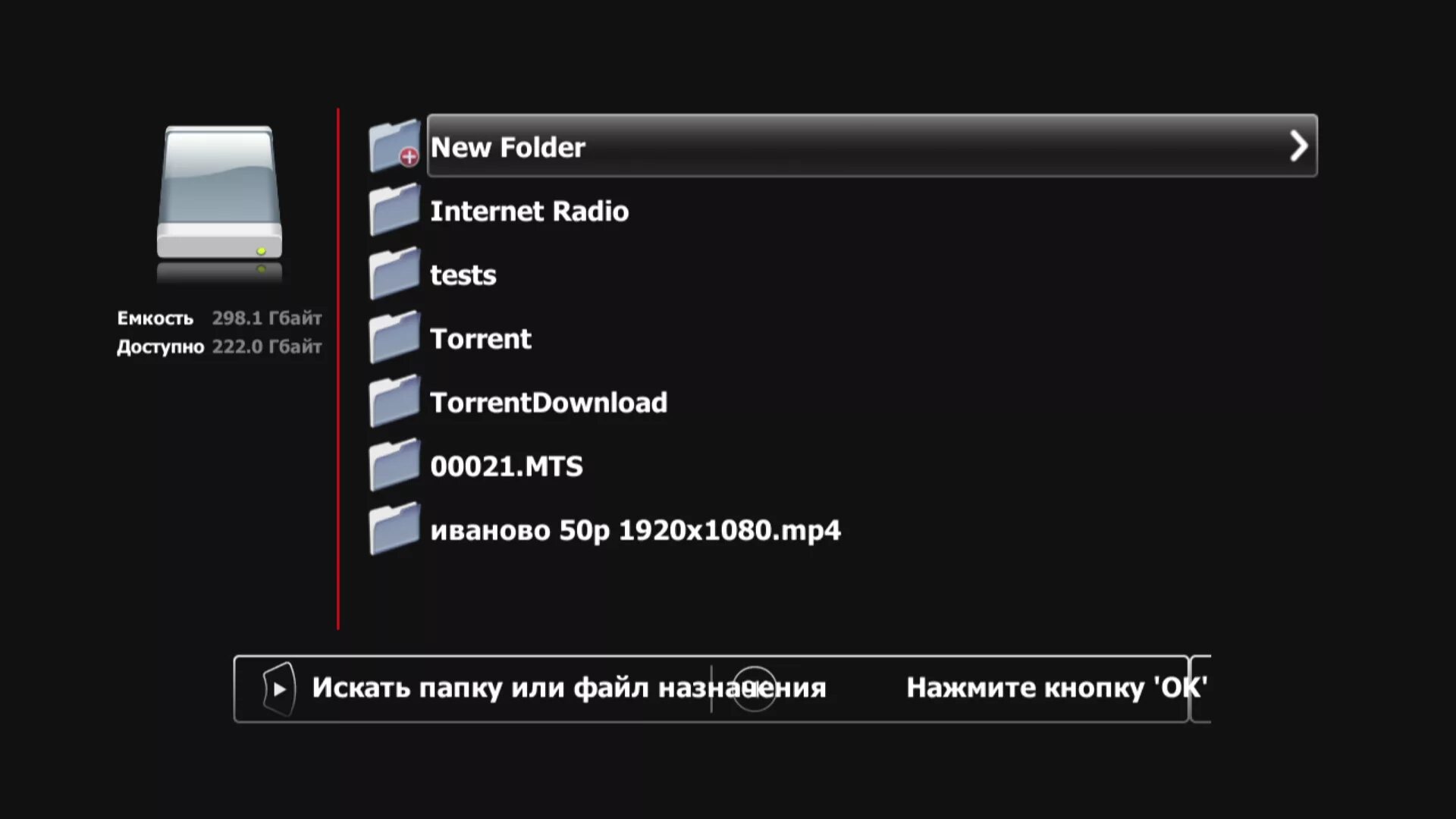Open the Internet Radio folder

[529, 211]
